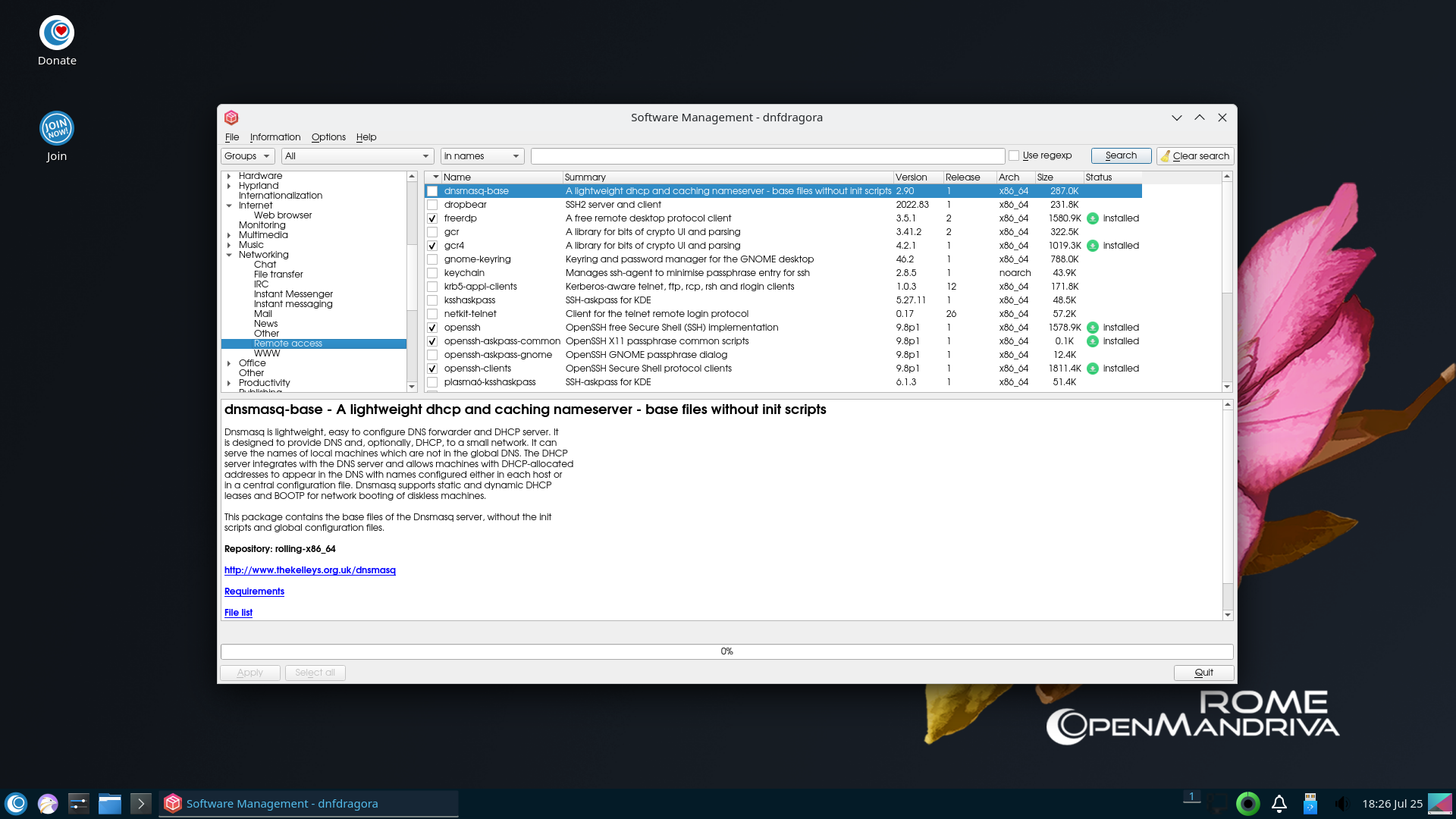
Task: Select the File transfer category
Action: (x=278, y=275)
